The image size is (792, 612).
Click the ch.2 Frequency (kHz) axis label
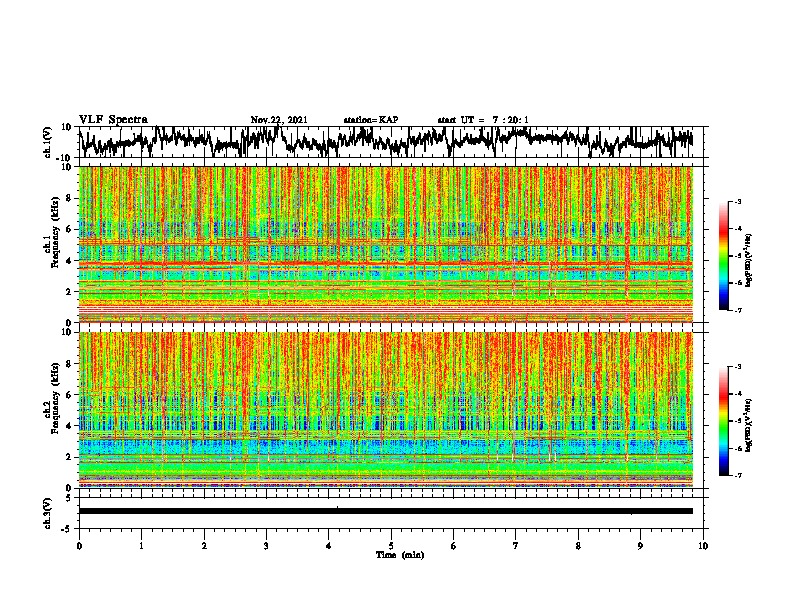pyautogui.click(x=51, y=398)
